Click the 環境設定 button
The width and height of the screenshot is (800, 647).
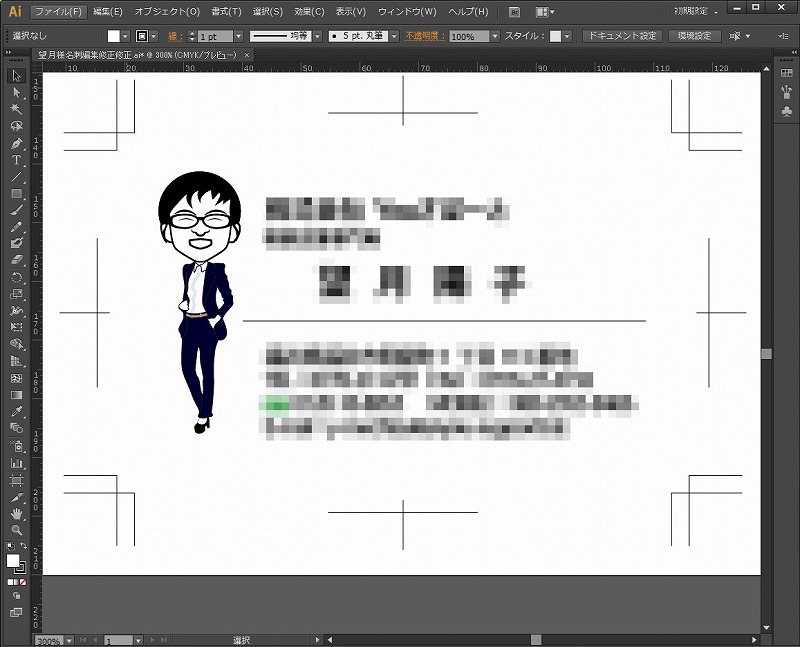(x=693, y=36)
